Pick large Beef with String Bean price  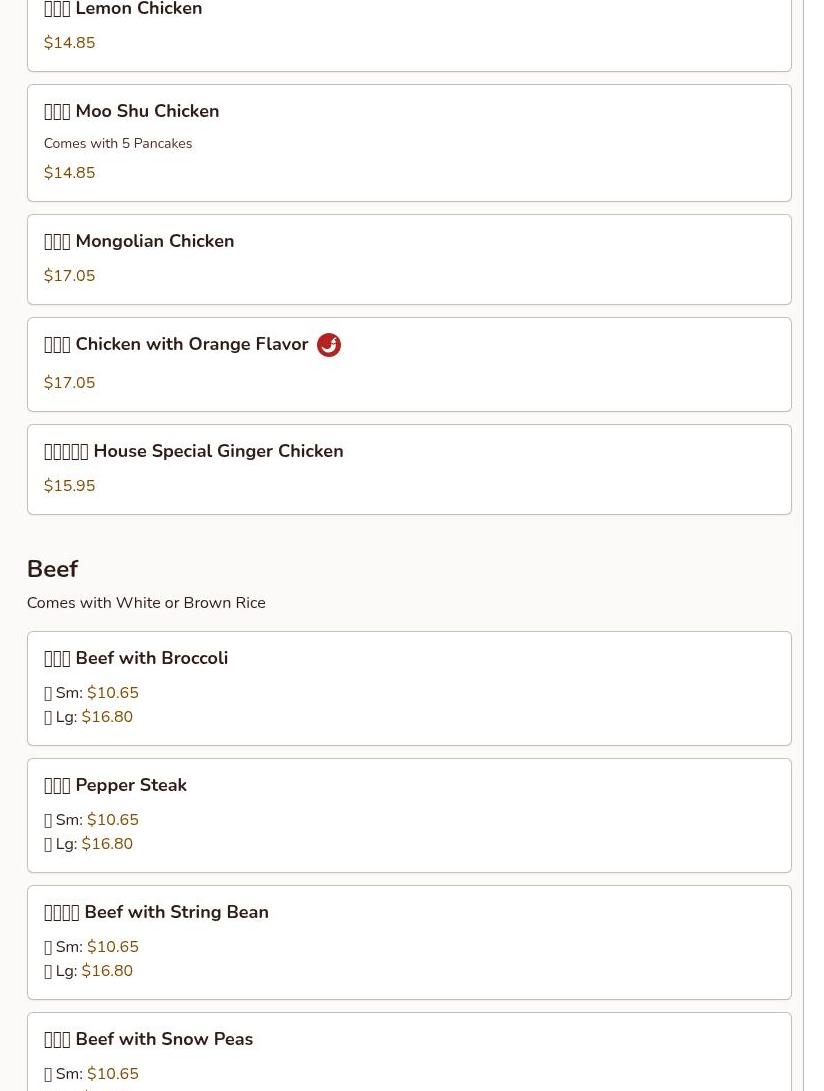pyautogui.click(x=107, y=971)
